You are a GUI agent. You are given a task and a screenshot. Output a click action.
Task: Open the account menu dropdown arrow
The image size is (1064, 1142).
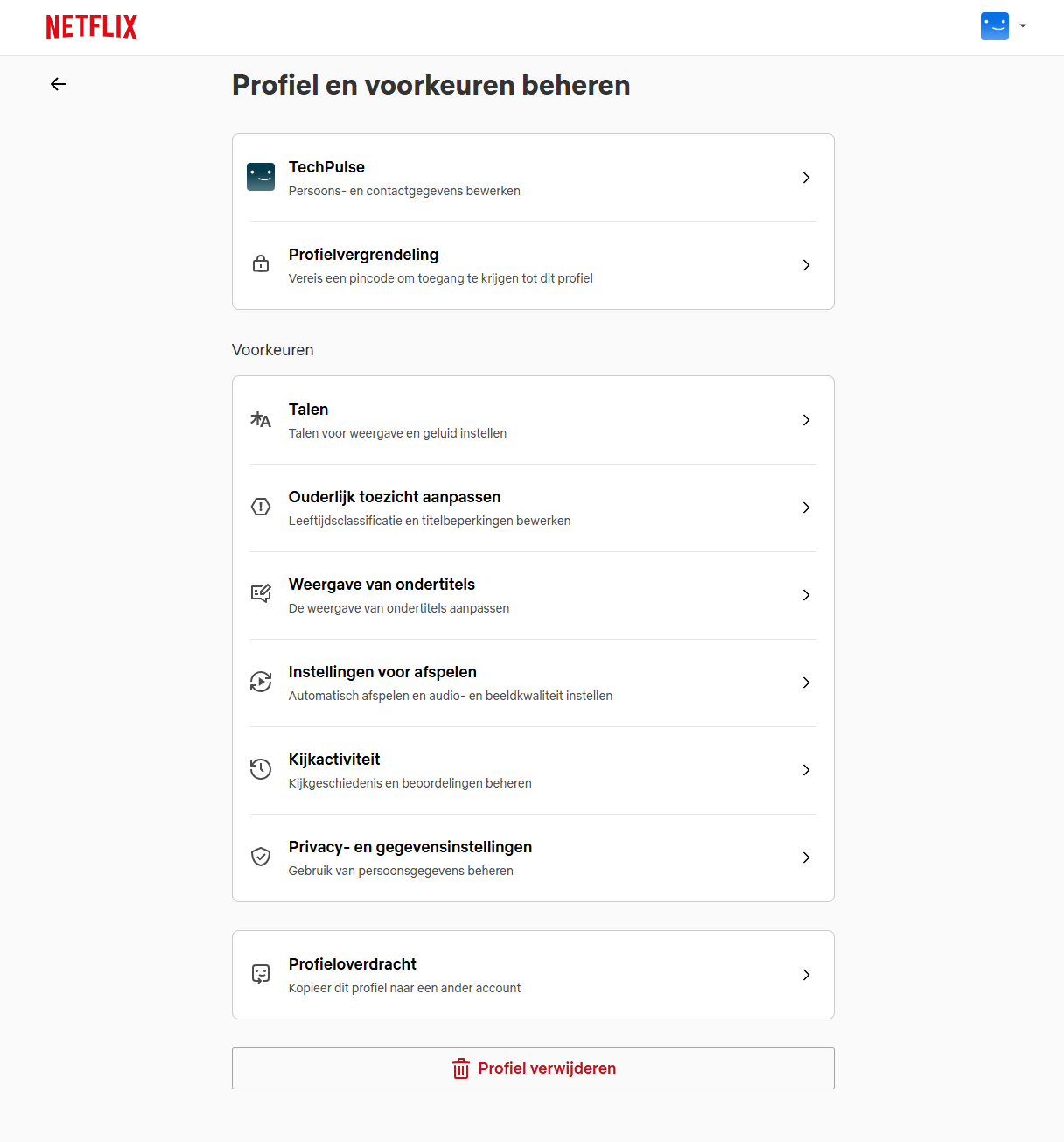coord(1022,26)
